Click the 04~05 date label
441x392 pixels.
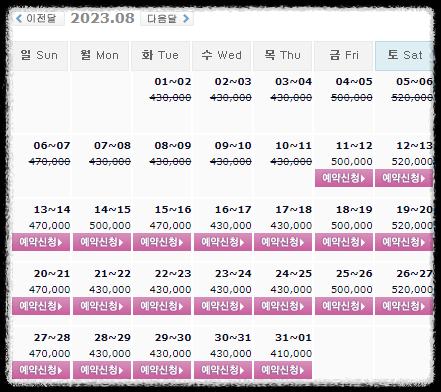tap(354, 82)
